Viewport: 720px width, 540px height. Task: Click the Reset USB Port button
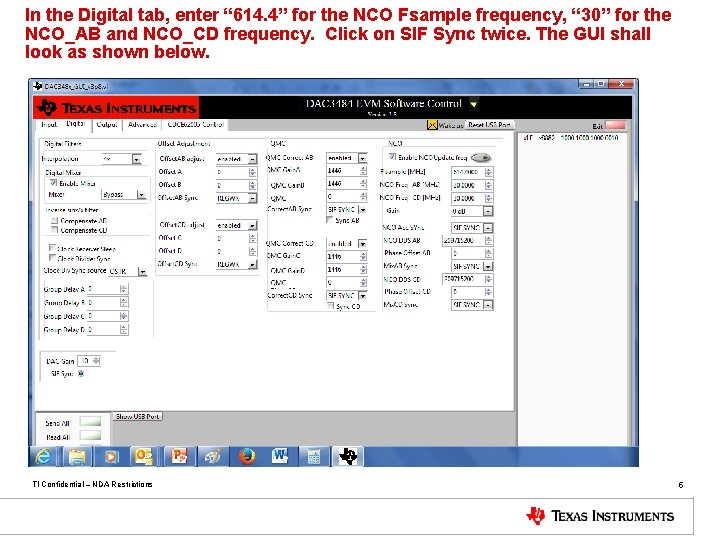tap(489, 125)
